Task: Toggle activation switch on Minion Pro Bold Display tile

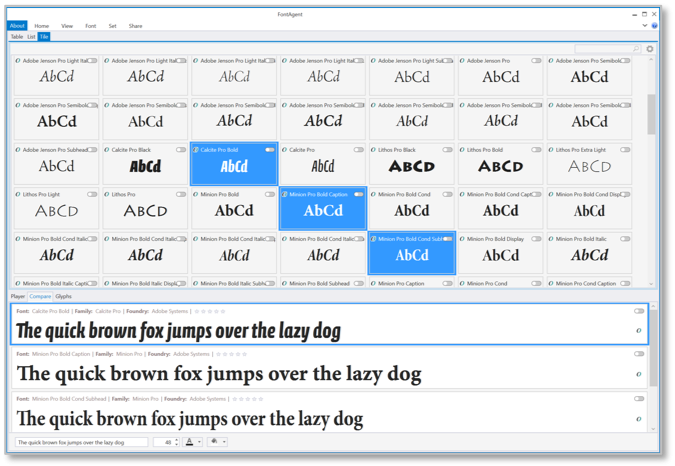Action: click(536, 239)
